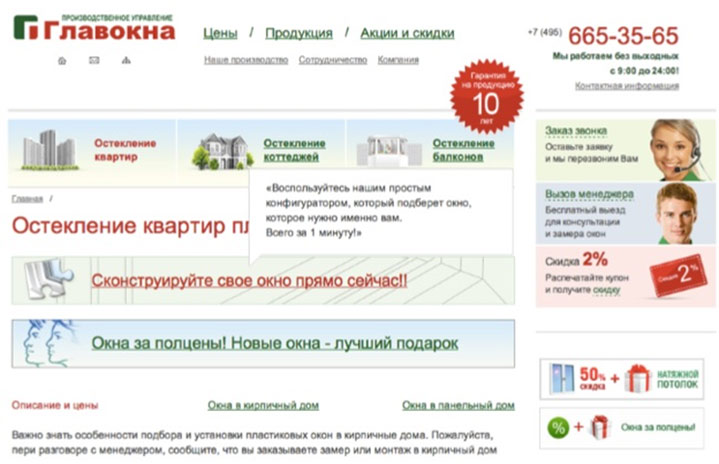Go to home page via house icon
719x464 pixels.
62,61
